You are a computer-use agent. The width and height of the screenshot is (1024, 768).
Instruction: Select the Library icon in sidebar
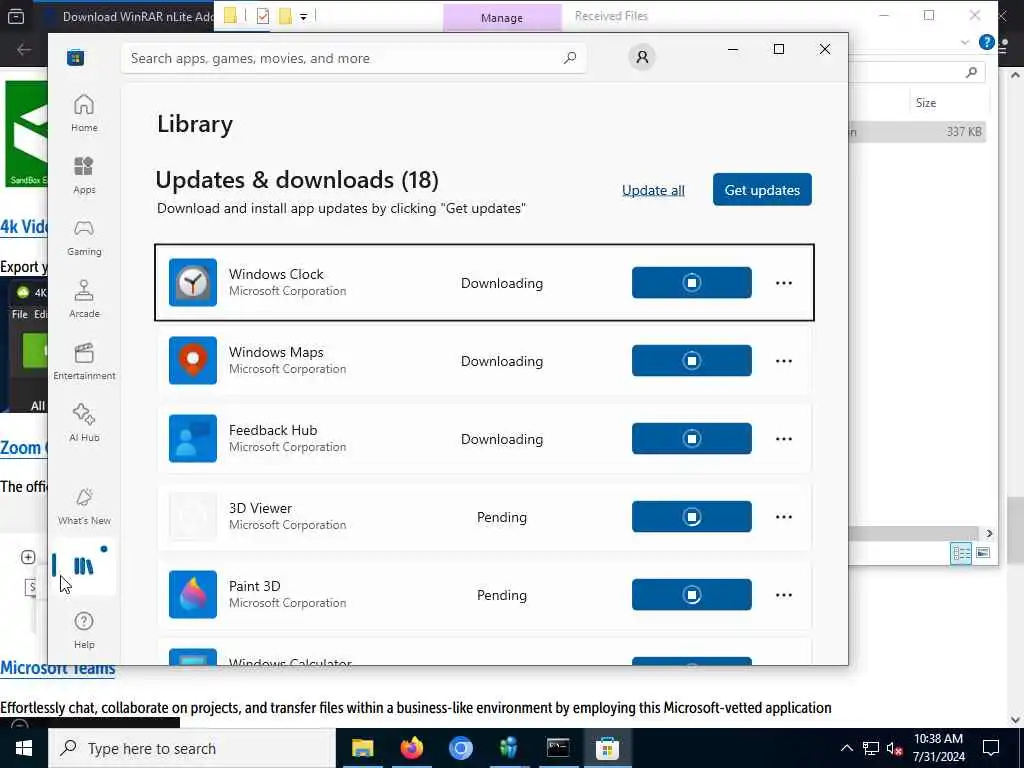pos(84,566)
